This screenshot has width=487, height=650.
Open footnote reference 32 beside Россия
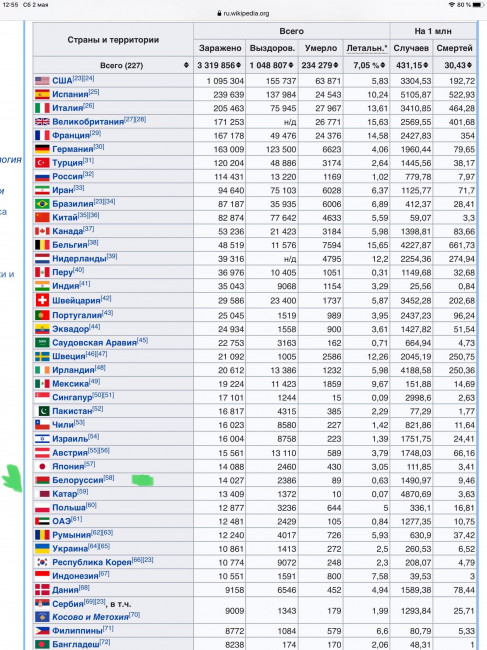[88, 174]
